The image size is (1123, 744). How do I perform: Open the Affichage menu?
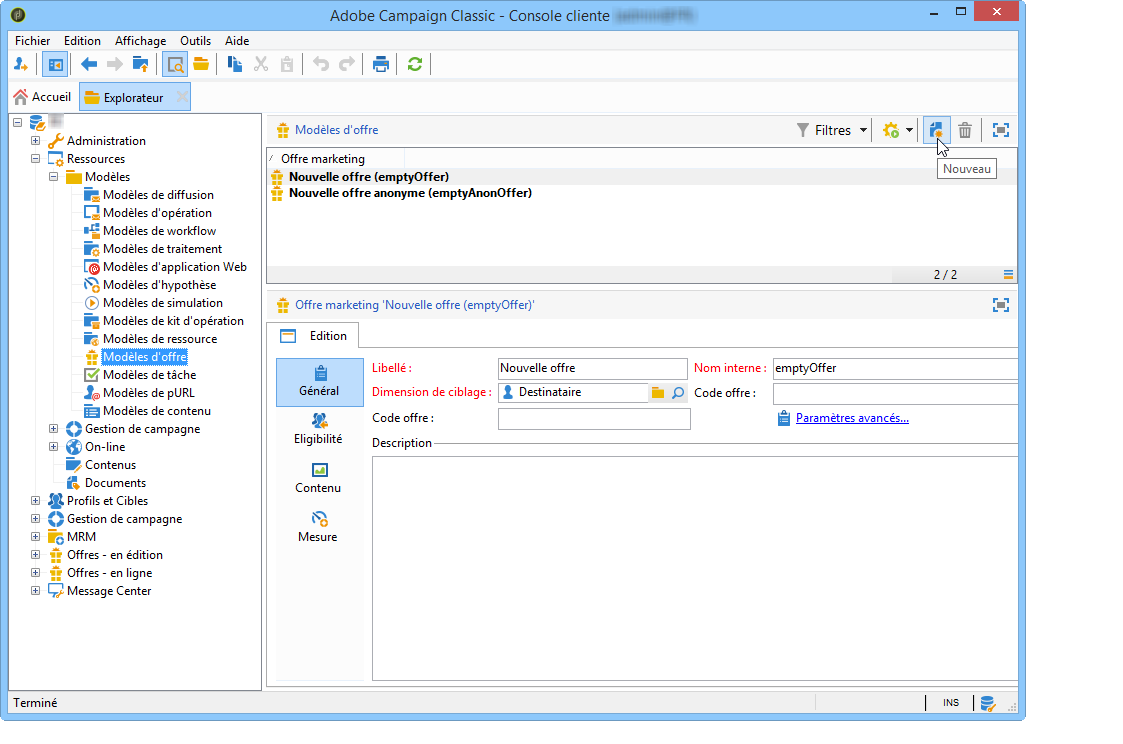coord(140,41)
